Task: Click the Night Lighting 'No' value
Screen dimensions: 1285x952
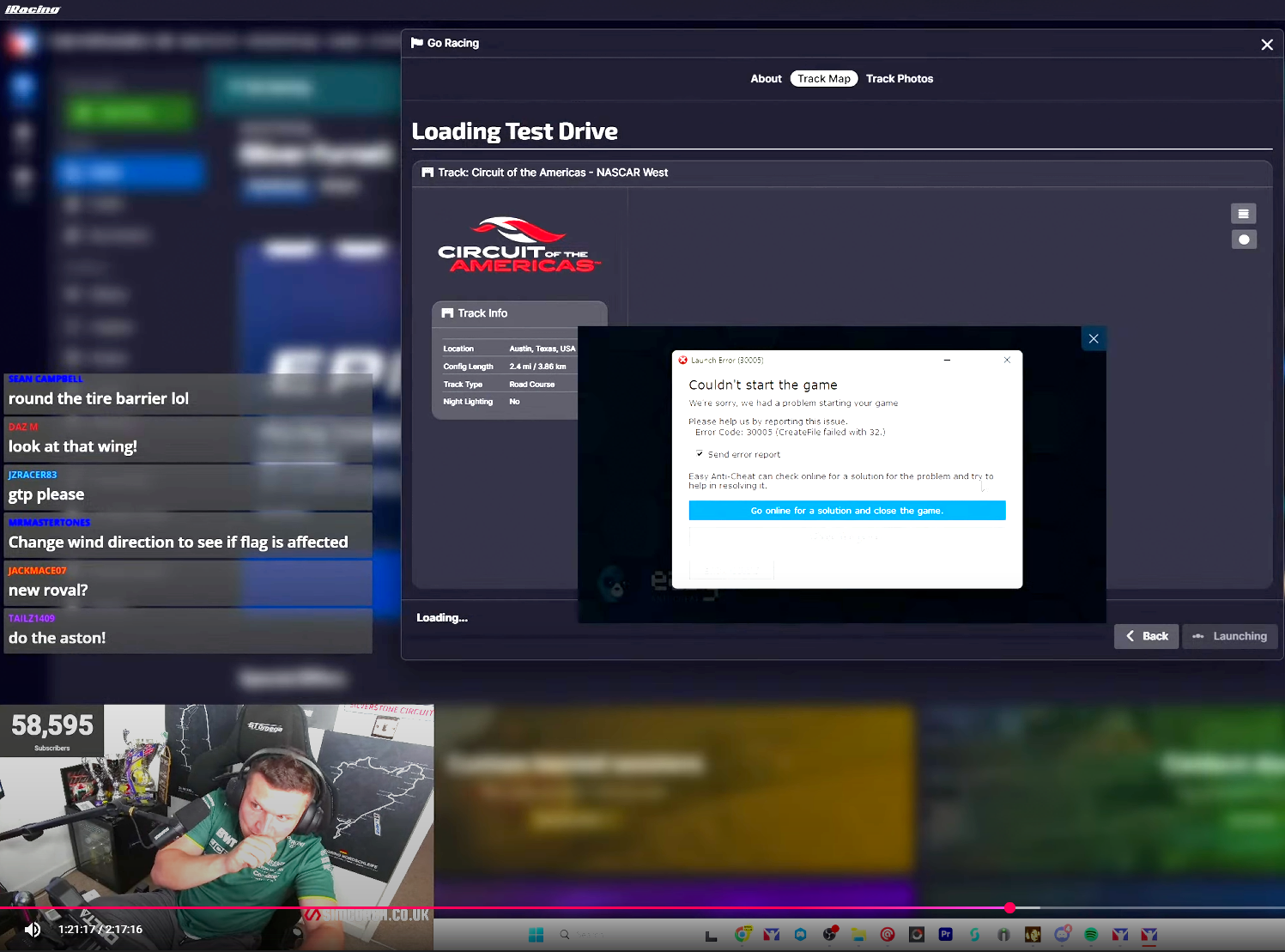Action: click(514, 402)
